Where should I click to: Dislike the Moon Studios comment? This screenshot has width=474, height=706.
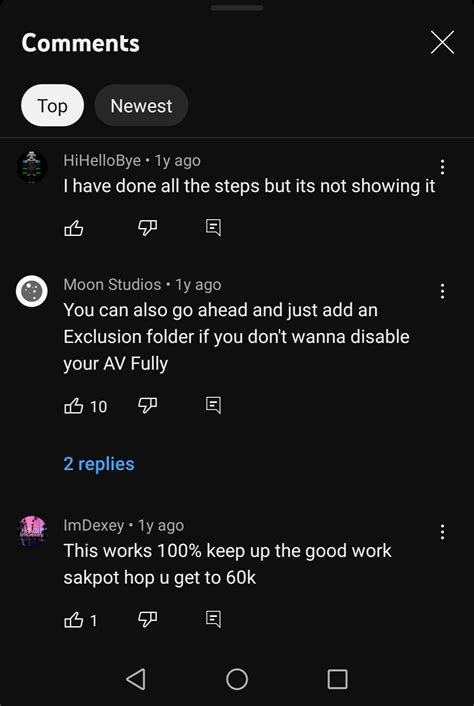coord(146,406)
